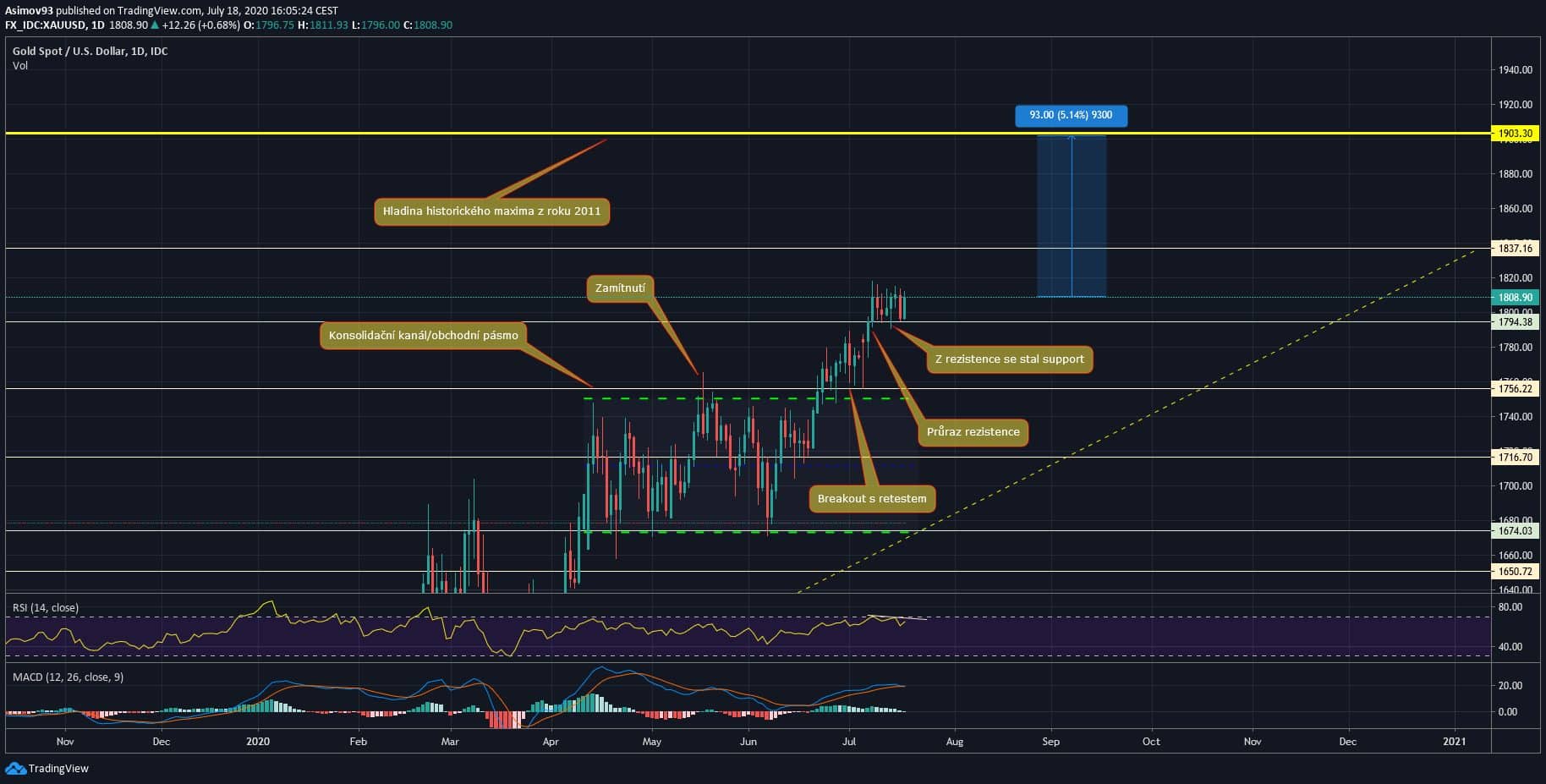Image resolution: width=1546 pixels, height=784 pixels.
Task: Select the 1756.22 price level label
Action: click(1515, 389)
